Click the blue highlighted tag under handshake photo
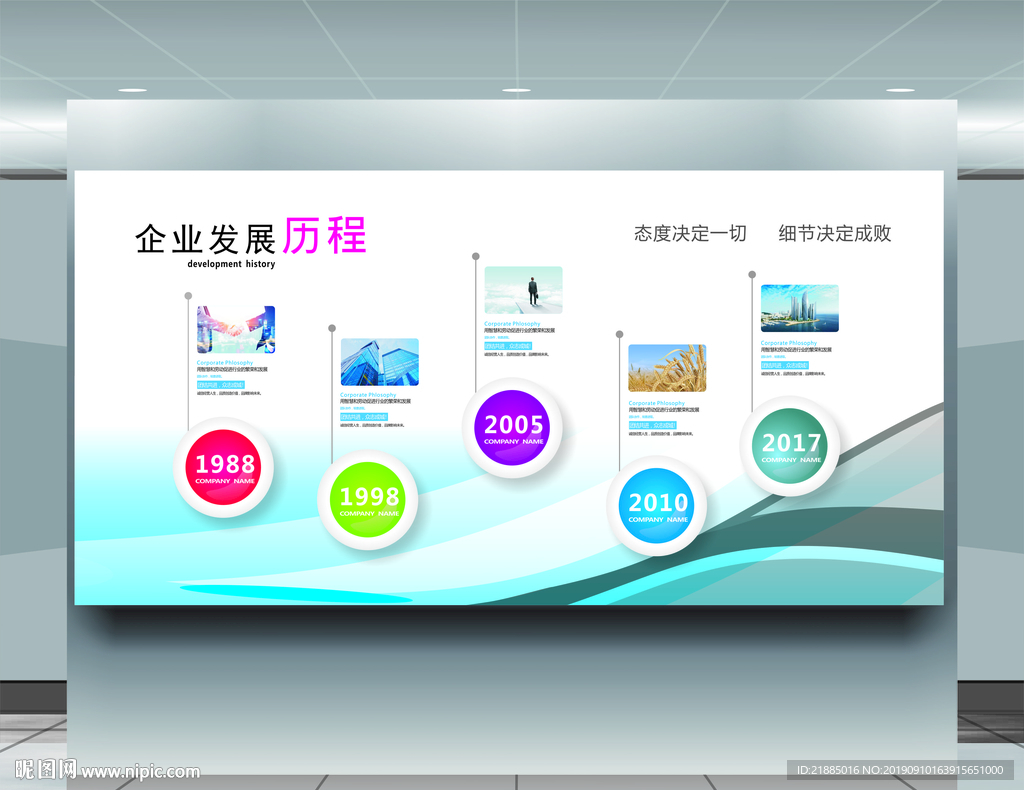This screenshot has width=1024, height=790. pos(221,385)
